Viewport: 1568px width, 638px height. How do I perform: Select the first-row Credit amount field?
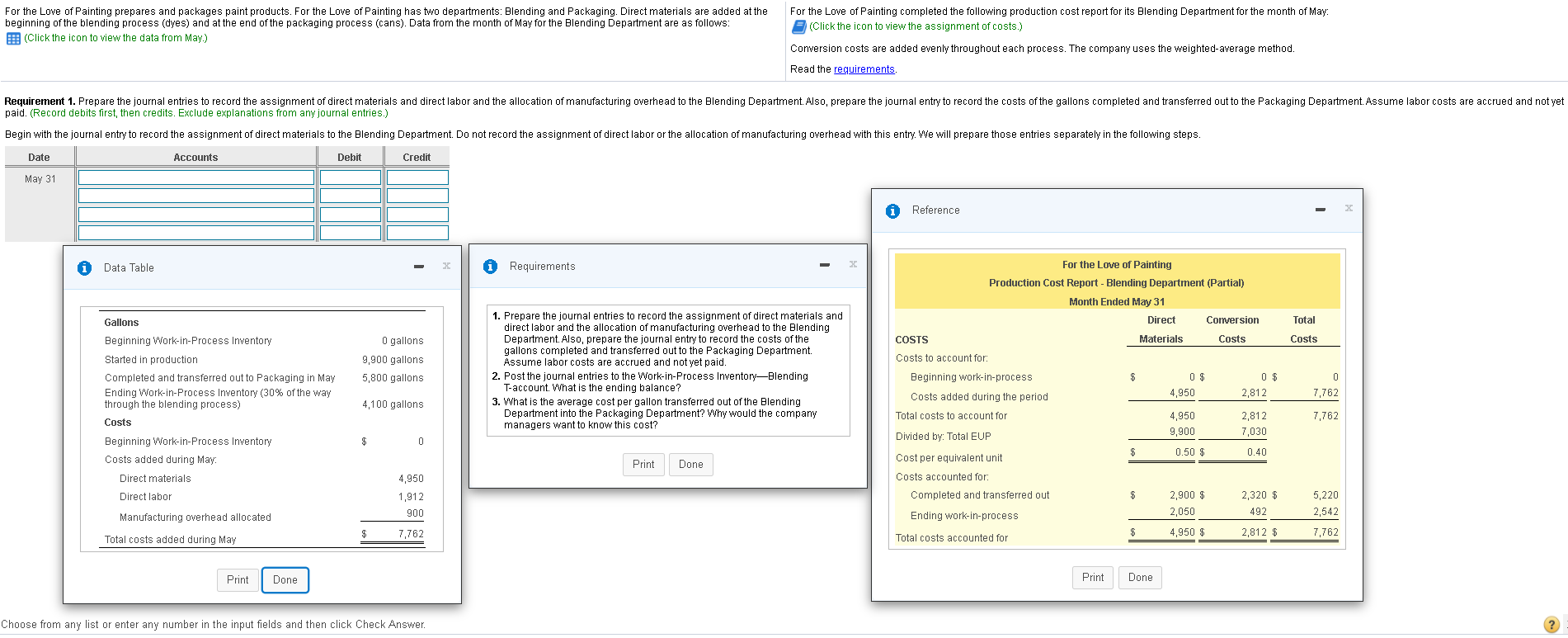[417, 177]
